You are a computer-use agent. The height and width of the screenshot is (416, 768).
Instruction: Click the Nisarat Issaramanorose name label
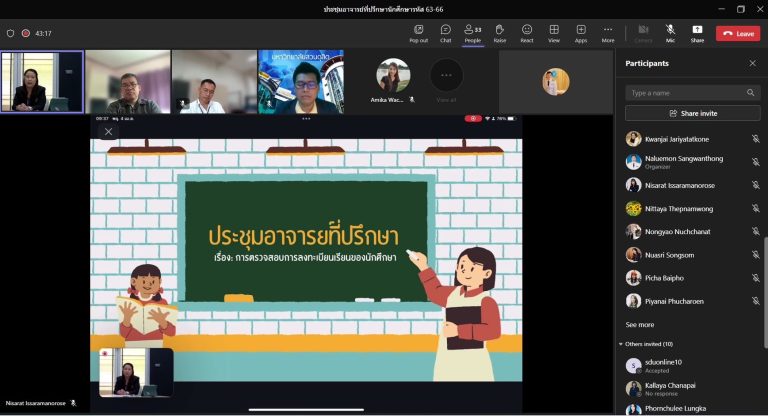(35, 403)
